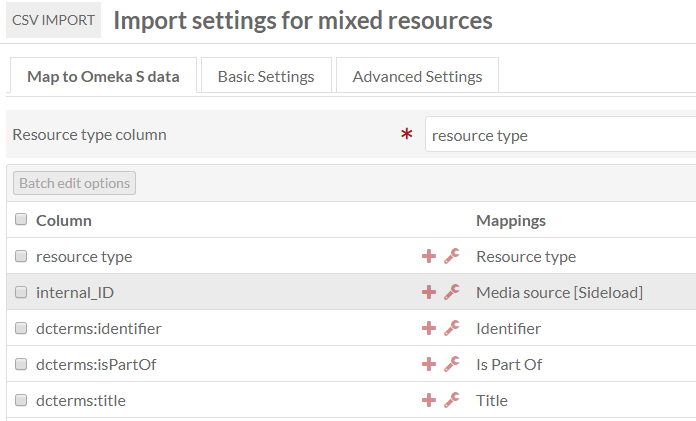Add mapping for dcterms:isPartOf column
The image size is (696, 421).
pos(429,364)
